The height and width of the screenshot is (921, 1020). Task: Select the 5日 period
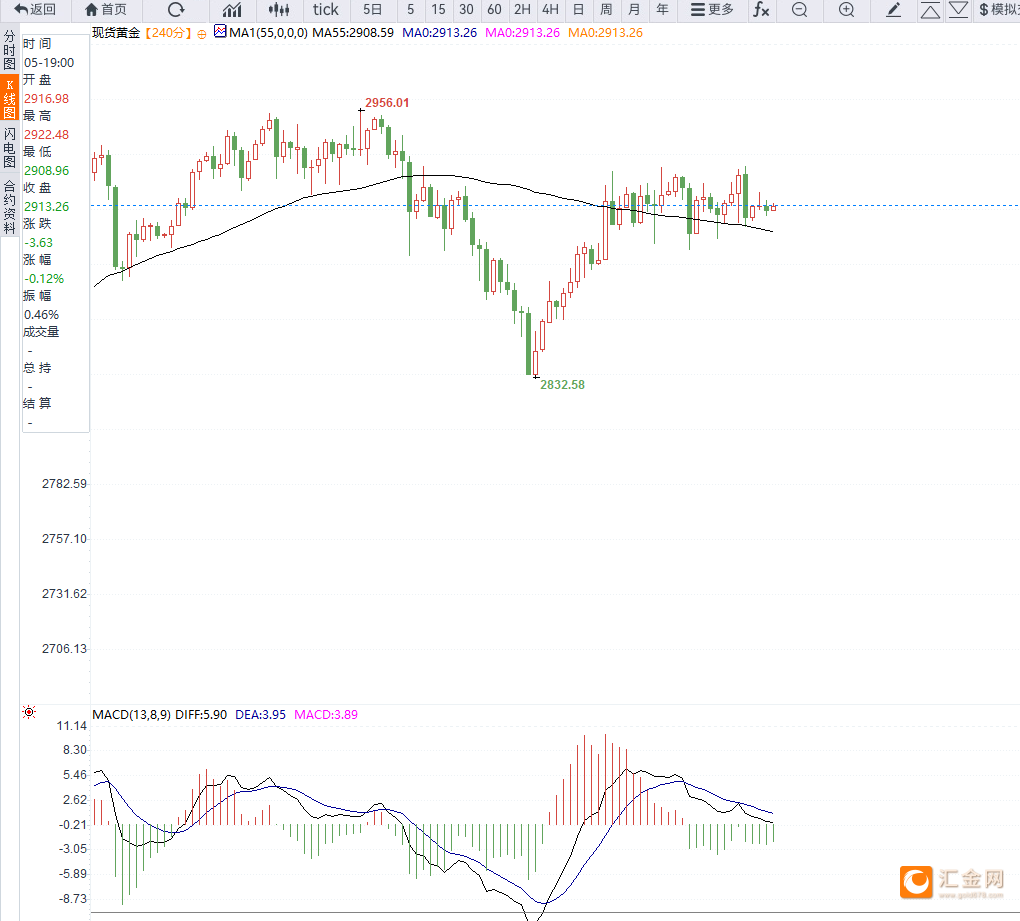click(x=373, y=9)
